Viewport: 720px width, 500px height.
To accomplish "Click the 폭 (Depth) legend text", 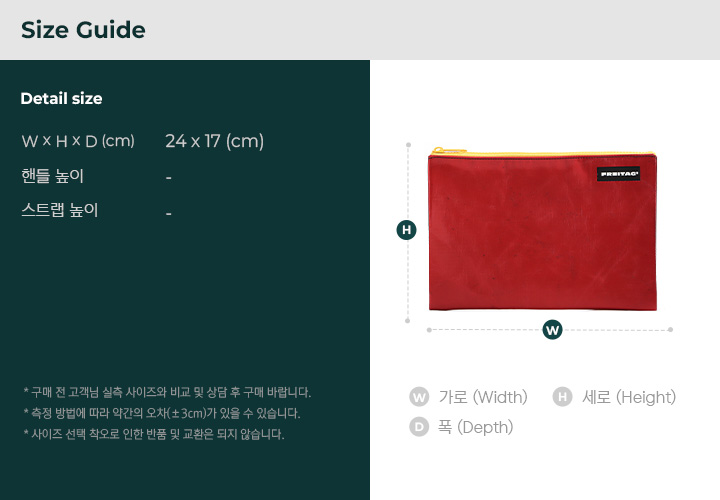I will coord(475,427).
